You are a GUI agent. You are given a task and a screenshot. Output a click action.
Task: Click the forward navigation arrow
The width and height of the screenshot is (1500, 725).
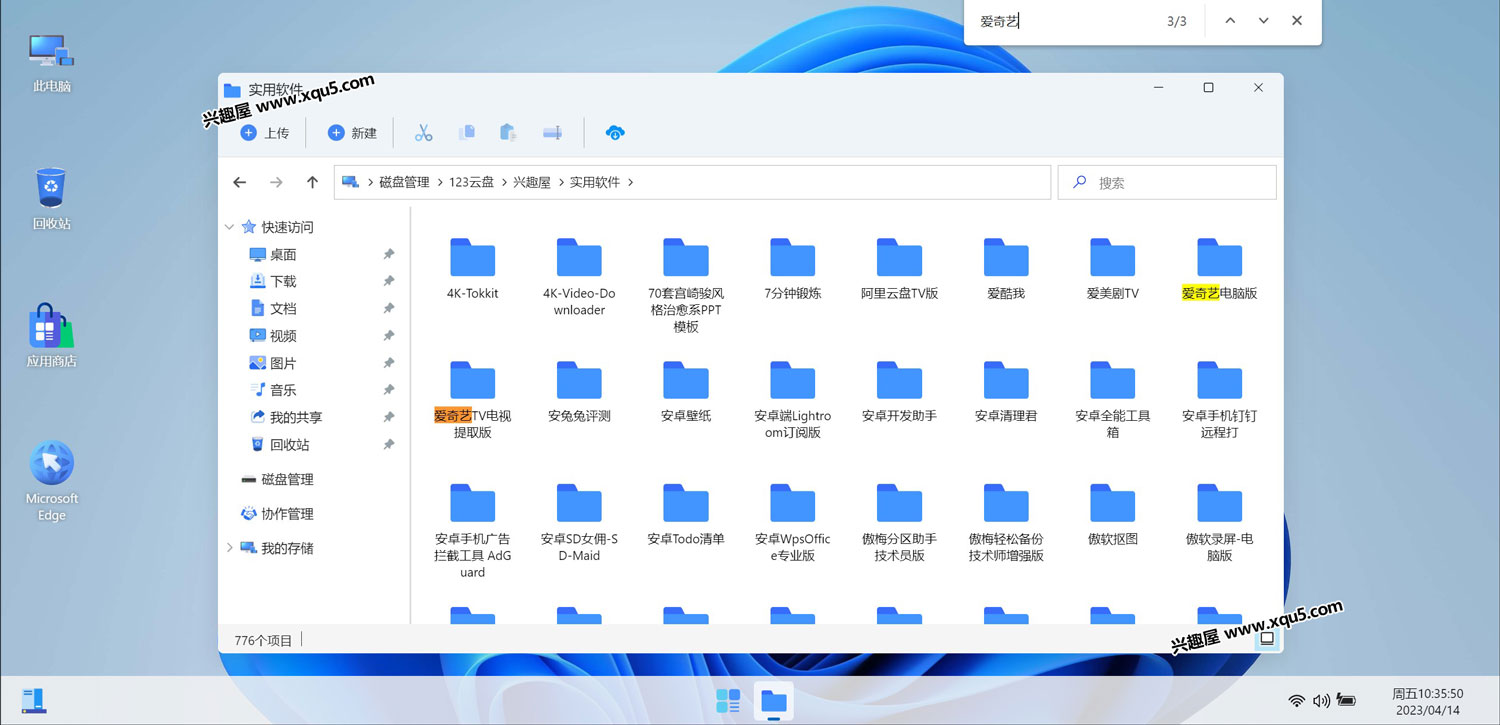tap(276, 182)
